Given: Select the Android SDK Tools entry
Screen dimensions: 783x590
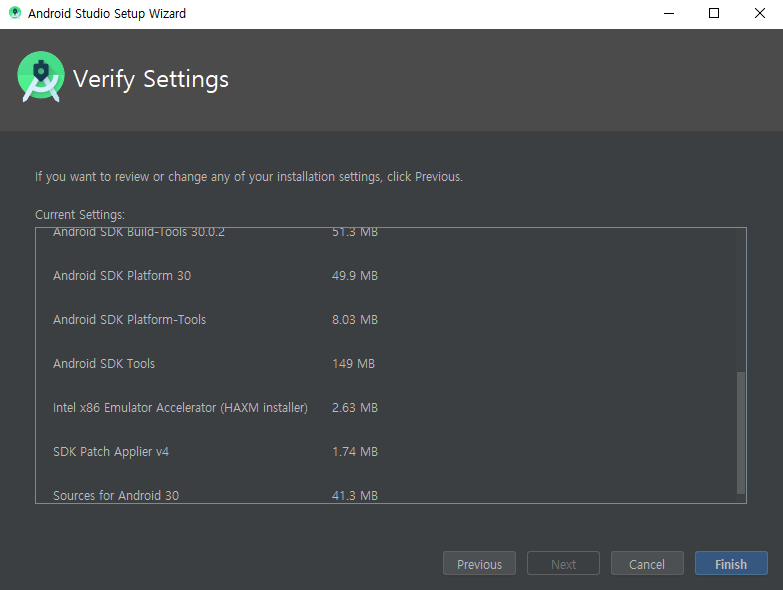Looking at the screenshot, I should click(104, 363).
